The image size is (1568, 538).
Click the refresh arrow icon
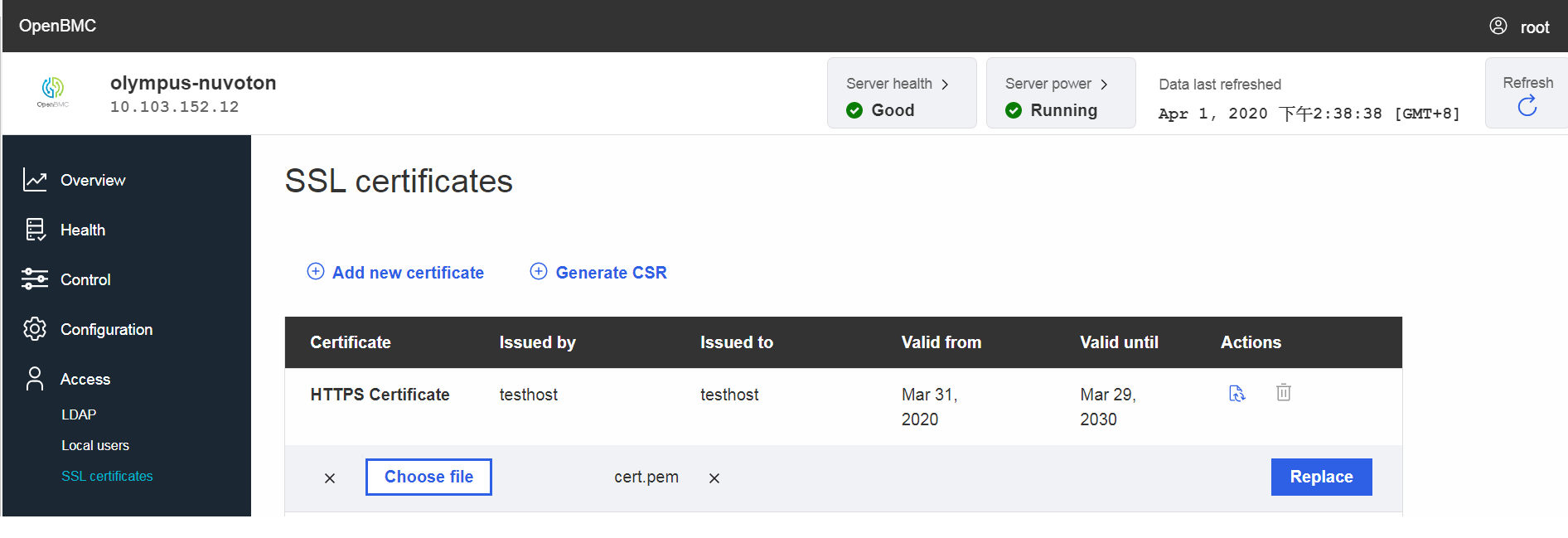coord(1527,106)
